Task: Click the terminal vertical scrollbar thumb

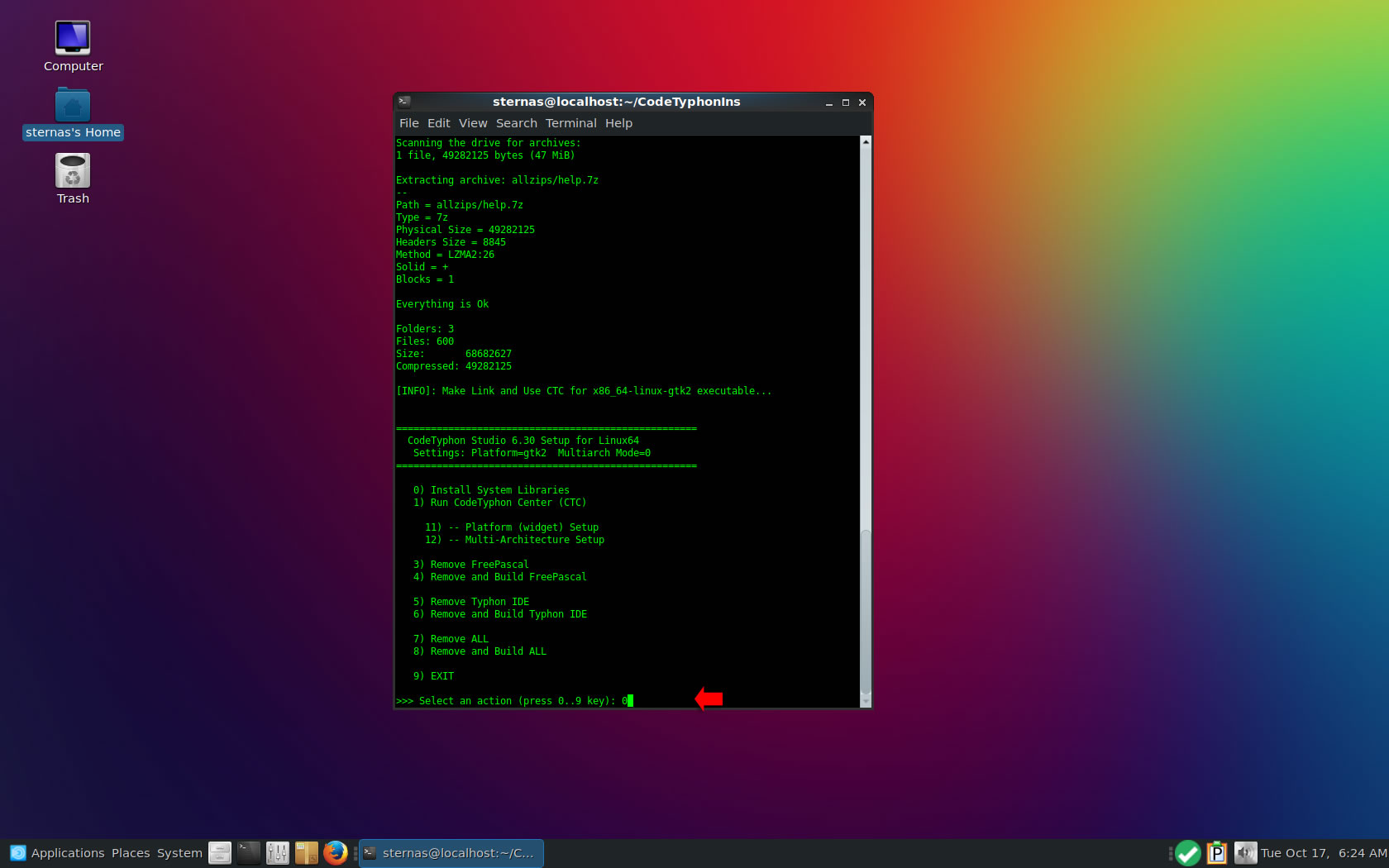Action: click(866, 612)
